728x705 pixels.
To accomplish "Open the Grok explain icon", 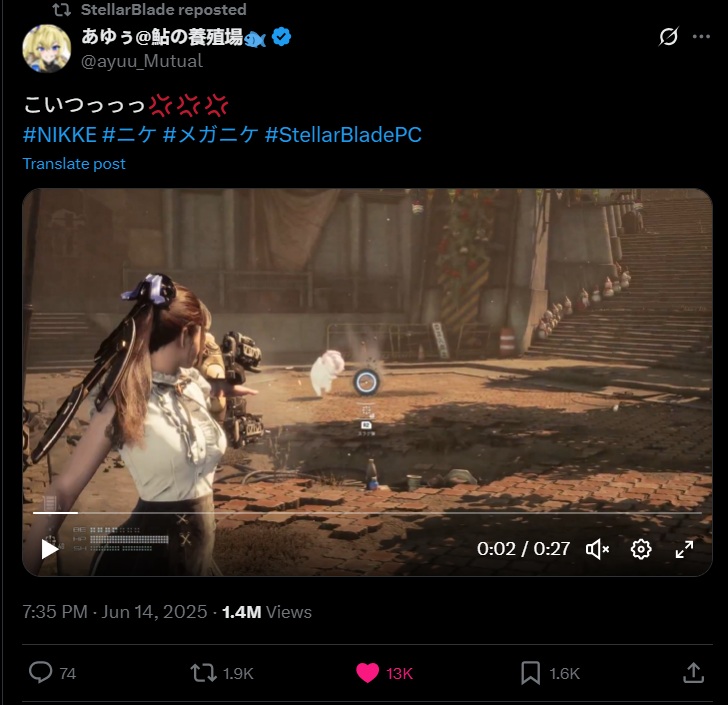I will (668, 36).
